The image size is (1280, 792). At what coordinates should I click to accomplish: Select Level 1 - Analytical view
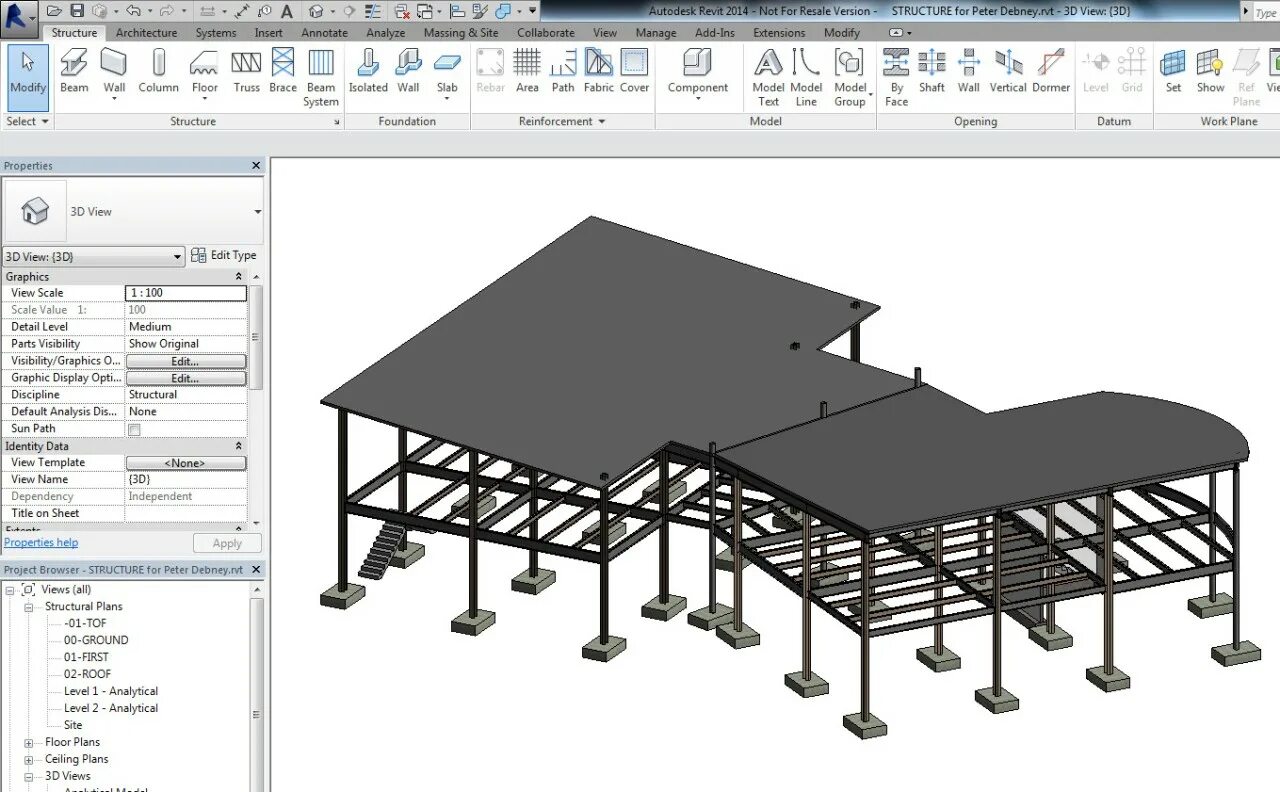[111, 692]
